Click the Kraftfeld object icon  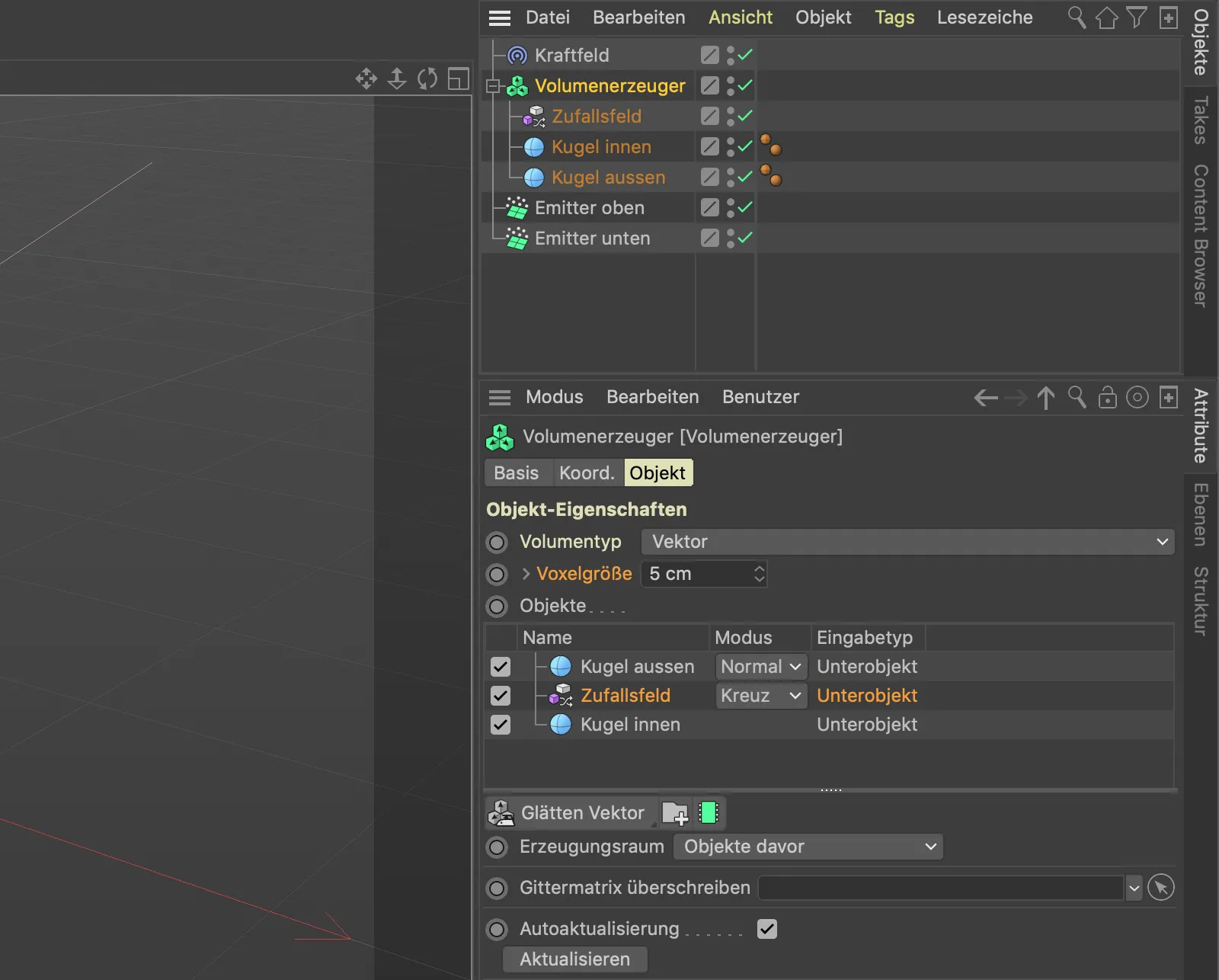click(517, 55)
